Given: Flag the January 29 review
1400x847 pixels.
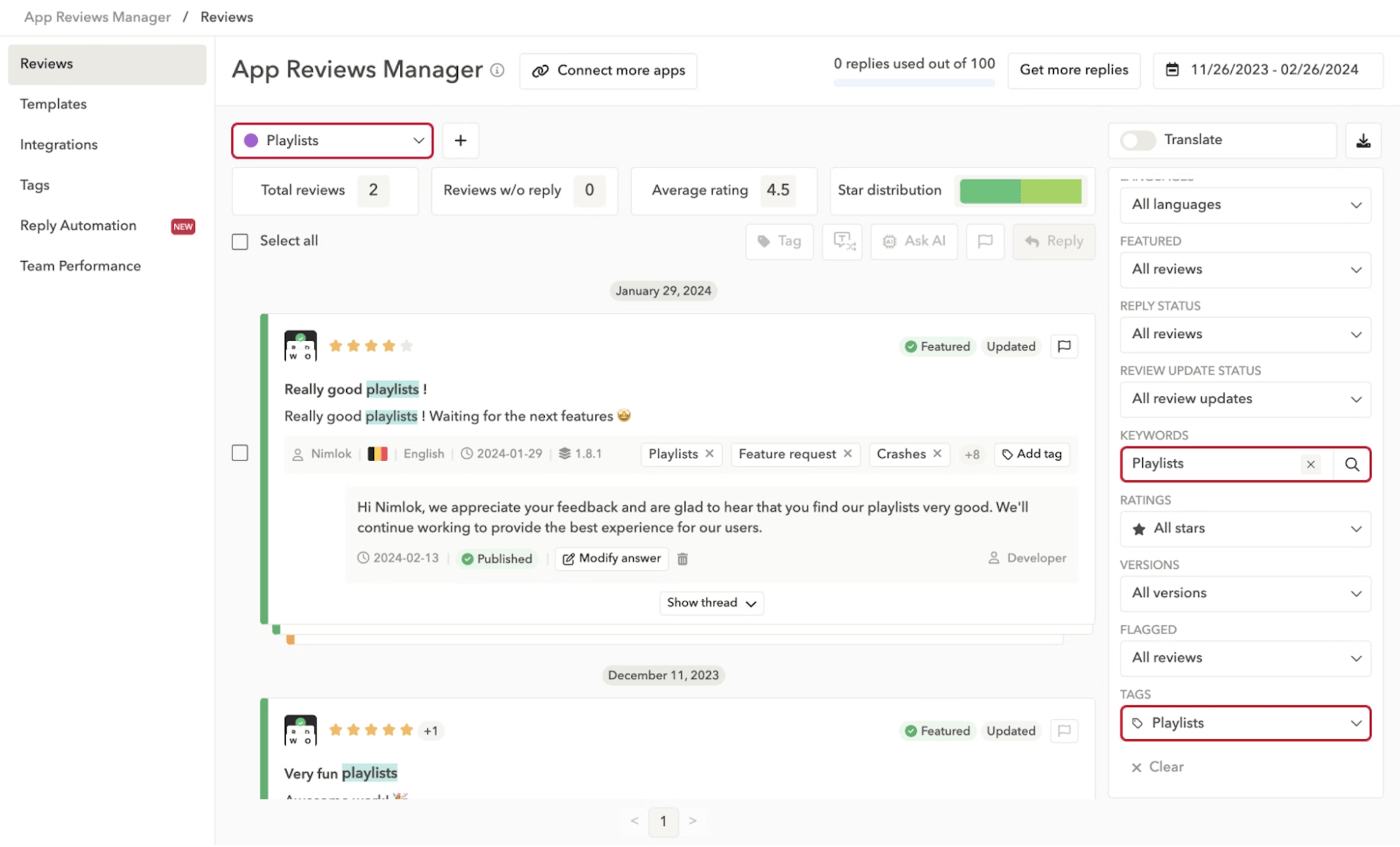Looking at the screenshot, I should (1064, 346).
